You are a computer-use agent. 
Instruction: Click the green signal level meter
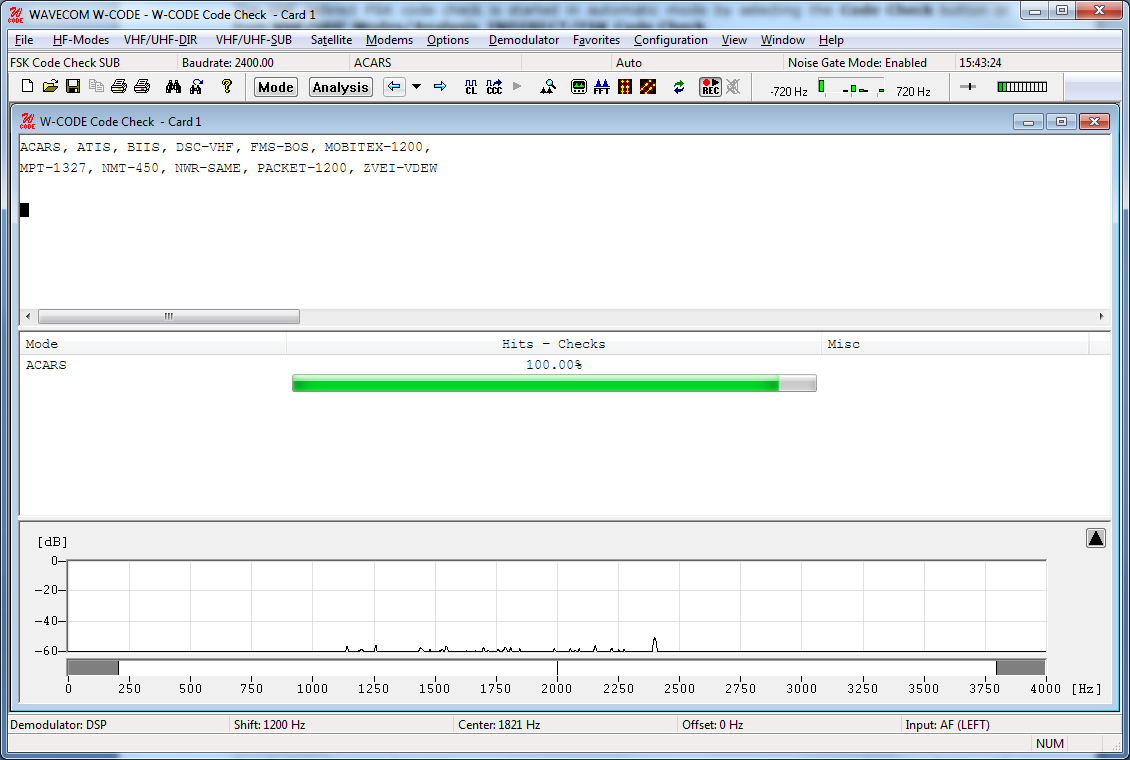point(1022,87)
